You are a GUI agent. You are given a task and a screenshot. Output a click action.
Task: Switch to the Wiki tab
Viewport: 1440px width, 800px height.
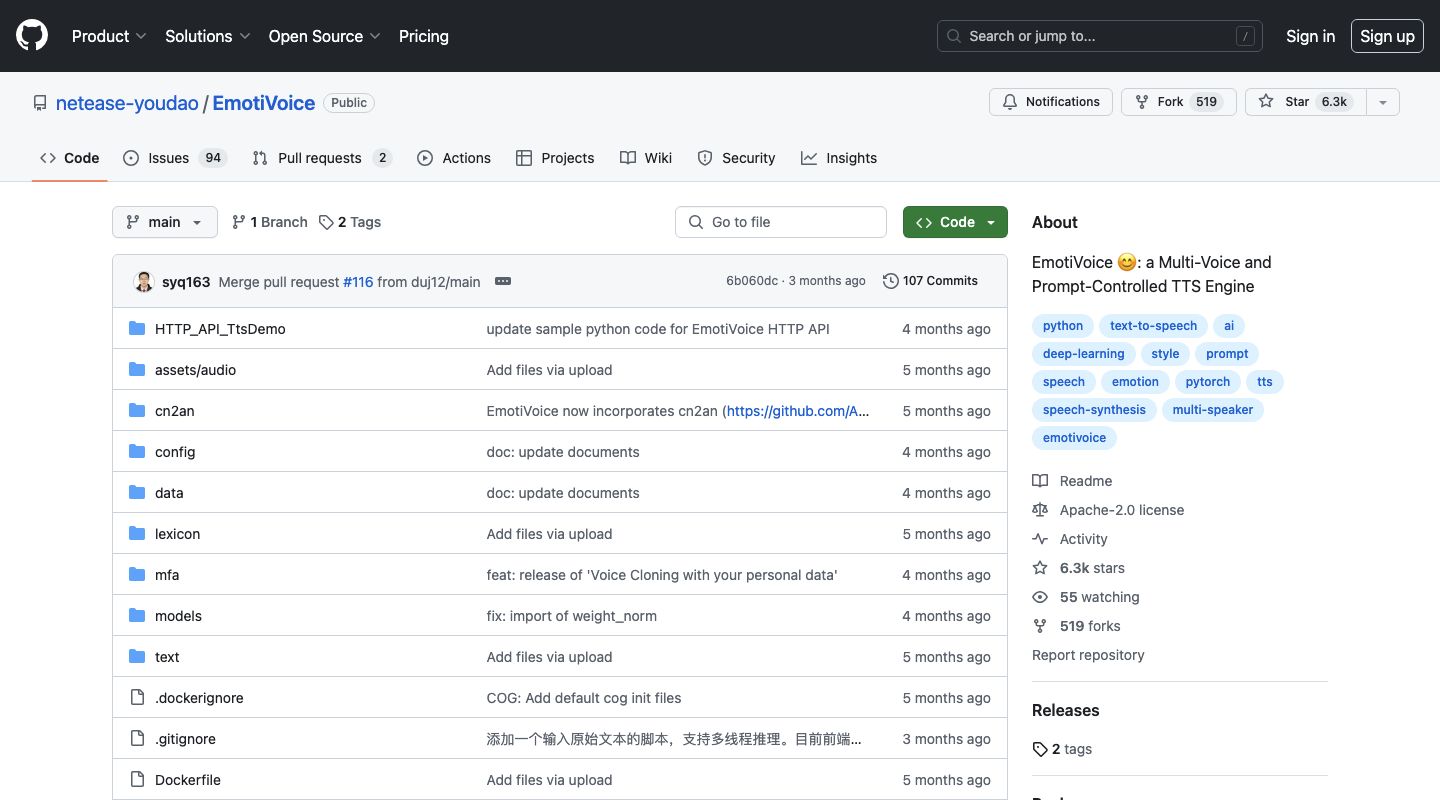tap(646, 158)
